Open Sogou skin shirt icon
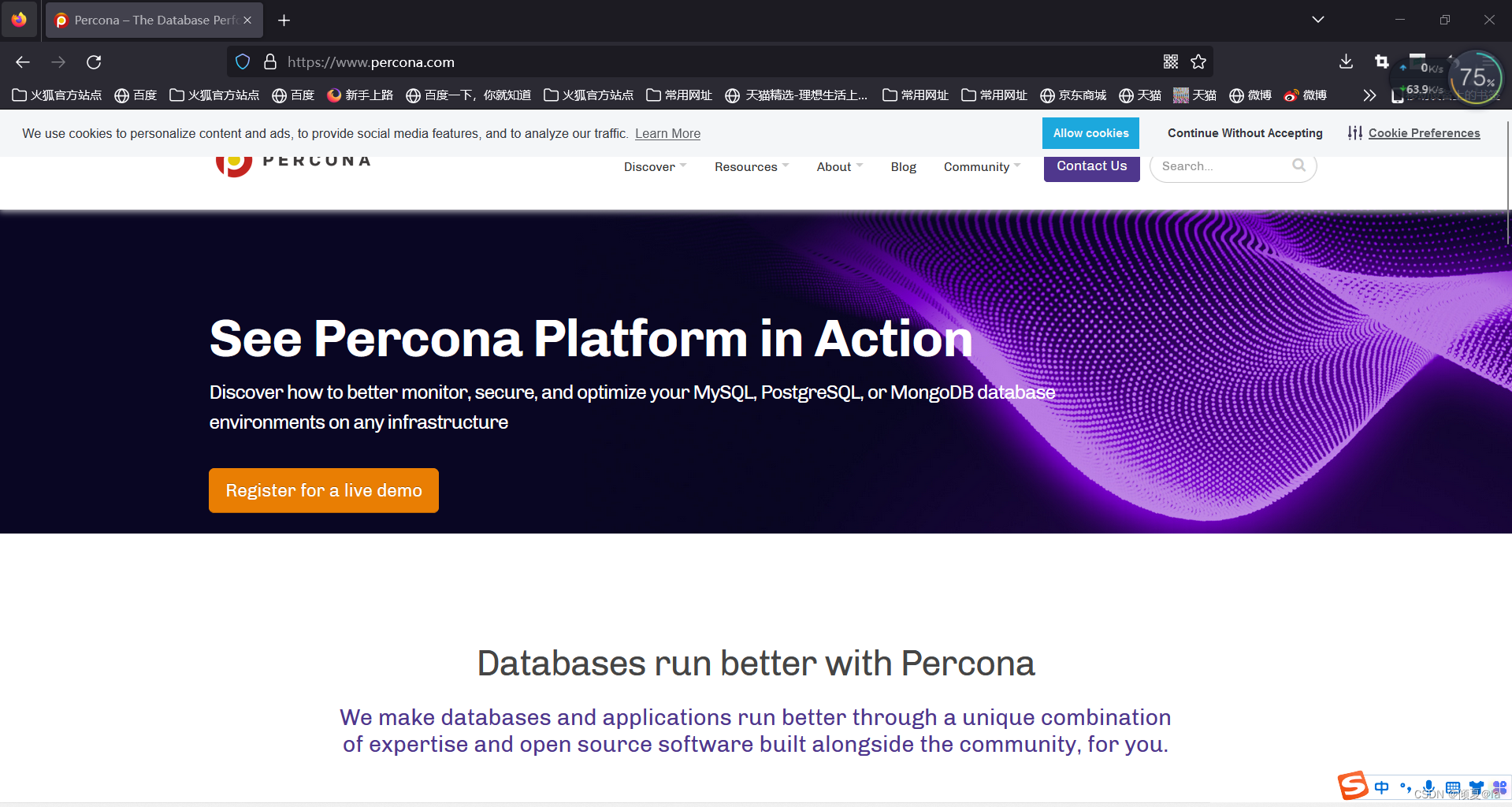The width and height of the screenshot is (1512, 807). (1477, 787)
